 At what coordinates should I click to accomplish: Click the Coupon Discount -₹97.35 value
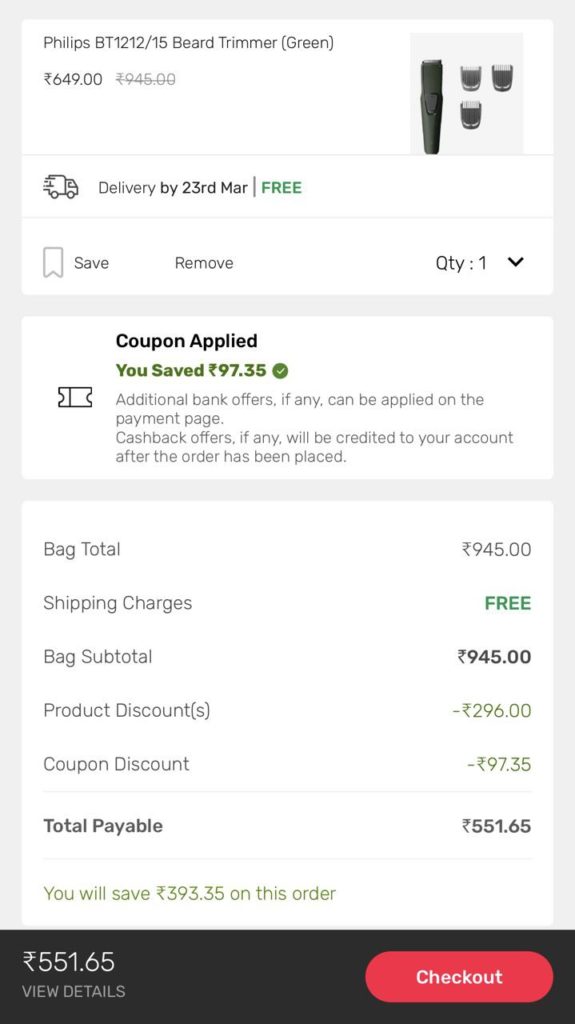point(499,764)
